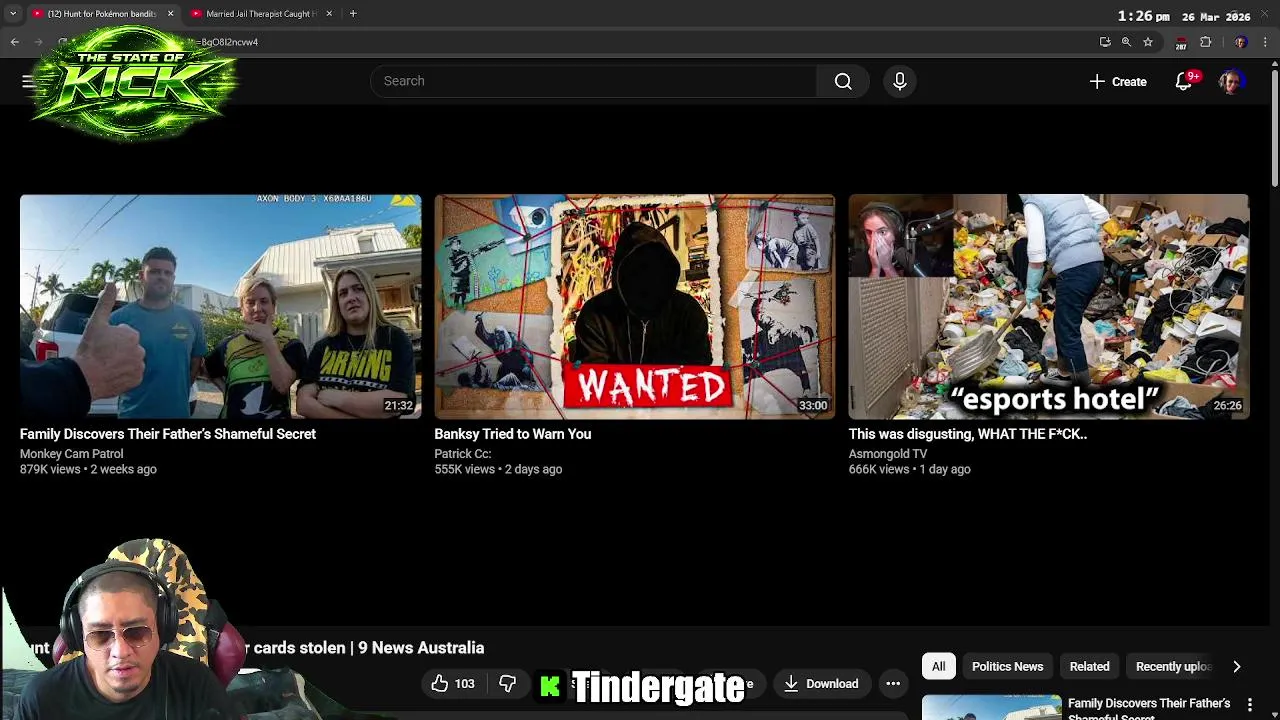Open the tab search dropdown arrow

(x=13, y=14)
